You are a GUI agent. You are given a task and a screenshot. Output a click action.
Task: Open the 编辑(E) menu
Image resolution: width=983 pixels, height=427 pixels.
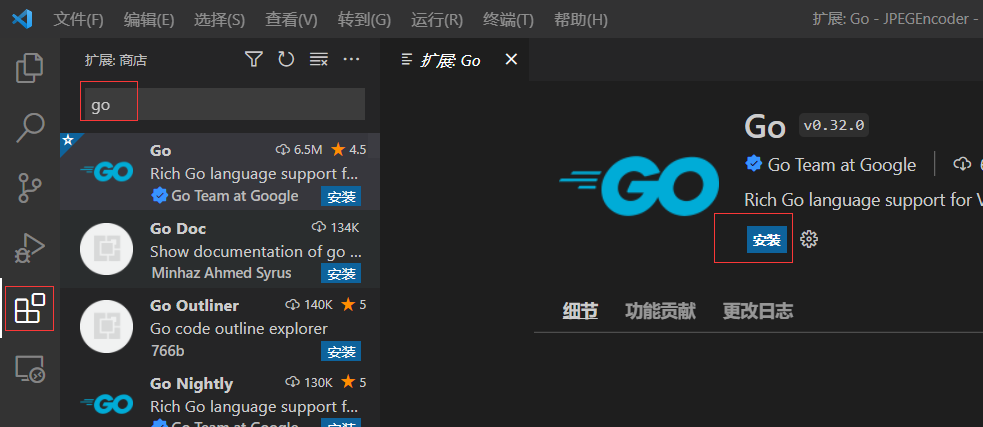(x=149, y=20)
